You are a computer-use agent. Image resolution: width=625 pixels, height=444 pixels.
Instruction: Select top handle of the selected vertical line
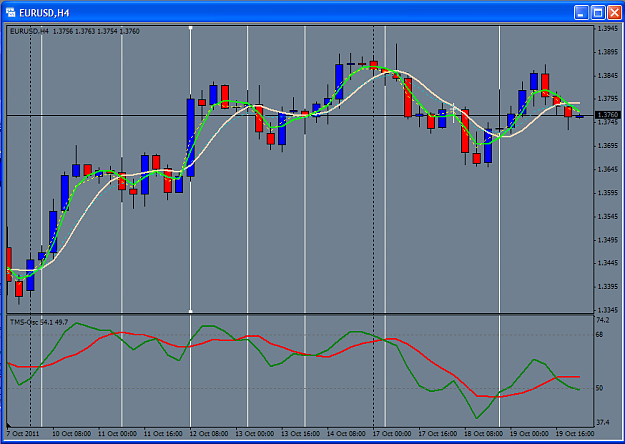click(x=191, y=28)
